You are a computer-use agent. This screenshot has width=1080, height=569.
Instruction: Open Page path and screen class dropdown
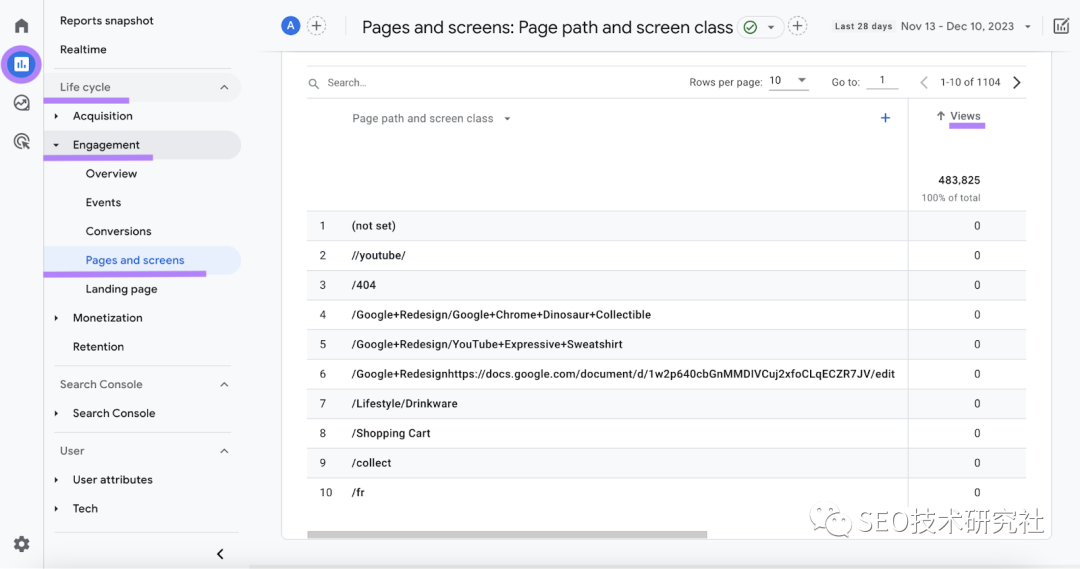tap(431, 119)
